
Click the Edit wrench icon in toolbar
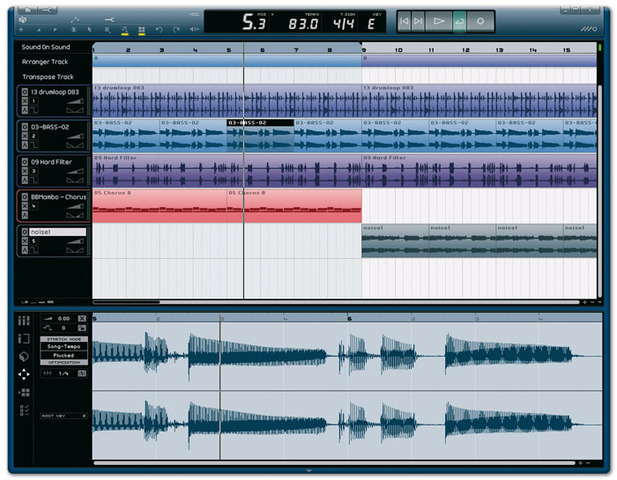click(110, 19)
